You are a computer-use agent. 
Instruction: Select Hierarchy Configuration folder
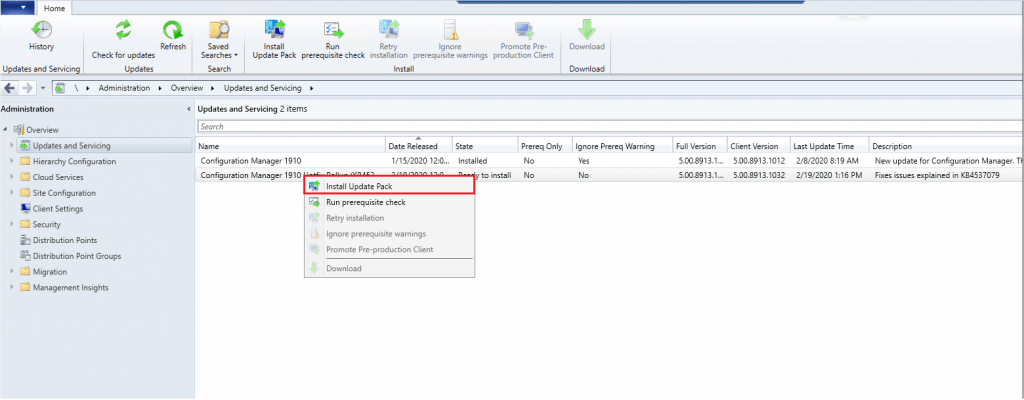(x=74, y=161)
